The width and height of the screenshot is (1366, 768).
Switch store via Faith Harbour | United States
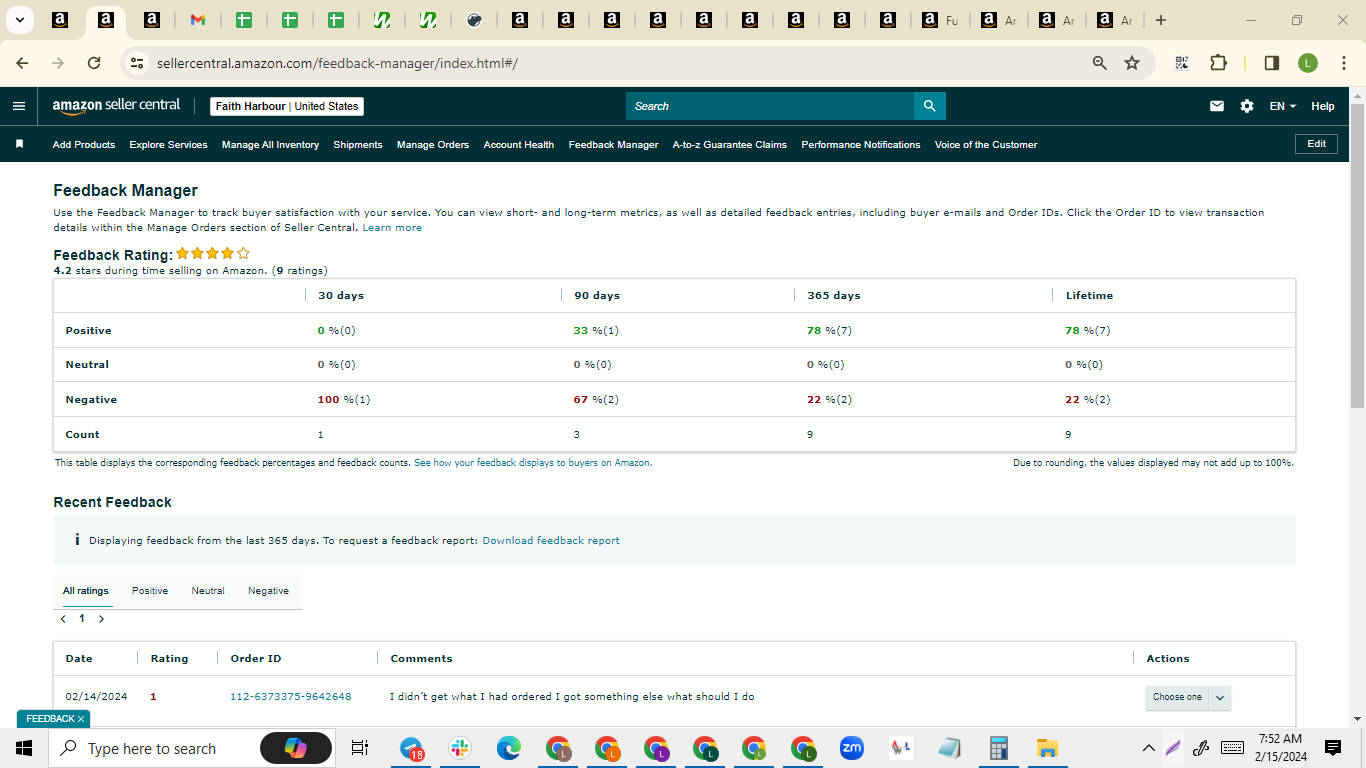(x=287, y=106)
